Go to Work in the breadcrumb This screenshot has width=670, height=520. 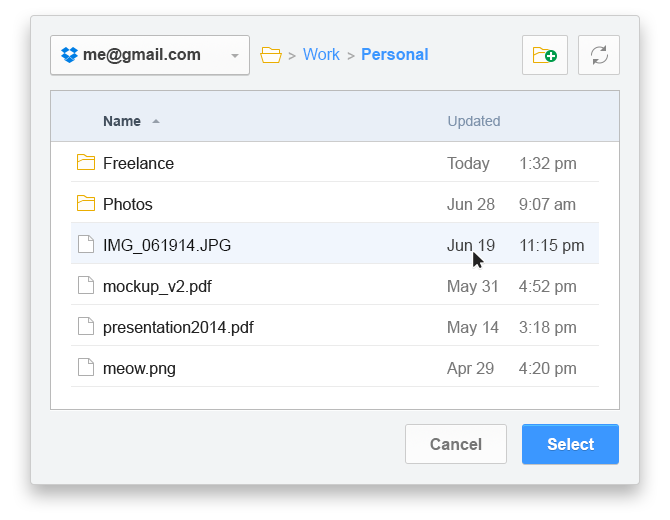point(321,55)
